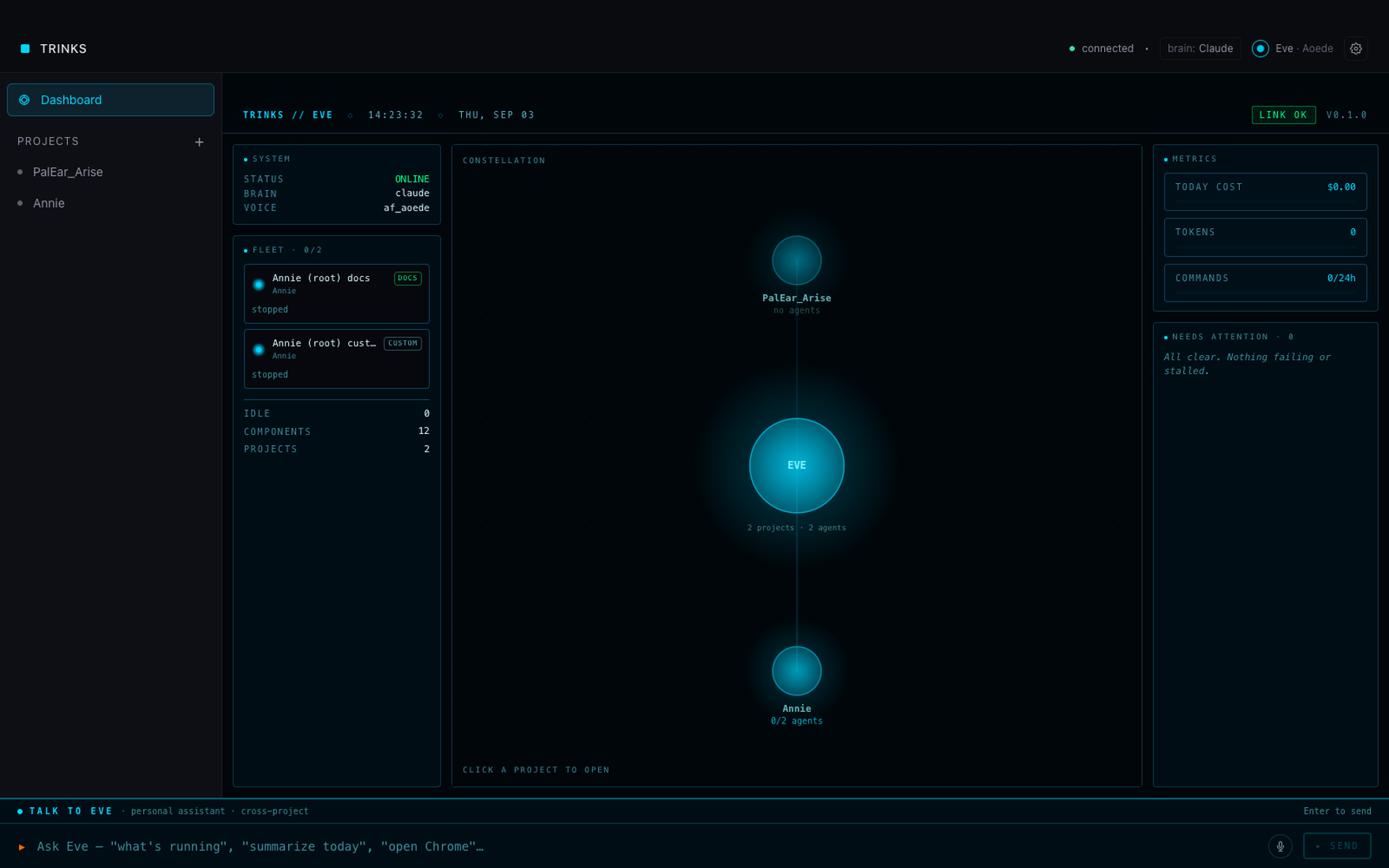Click the V0.1.0 version label
The height and width of the screenshot is (868, 1389).
pyautogui.click(x=1346, y=115)
